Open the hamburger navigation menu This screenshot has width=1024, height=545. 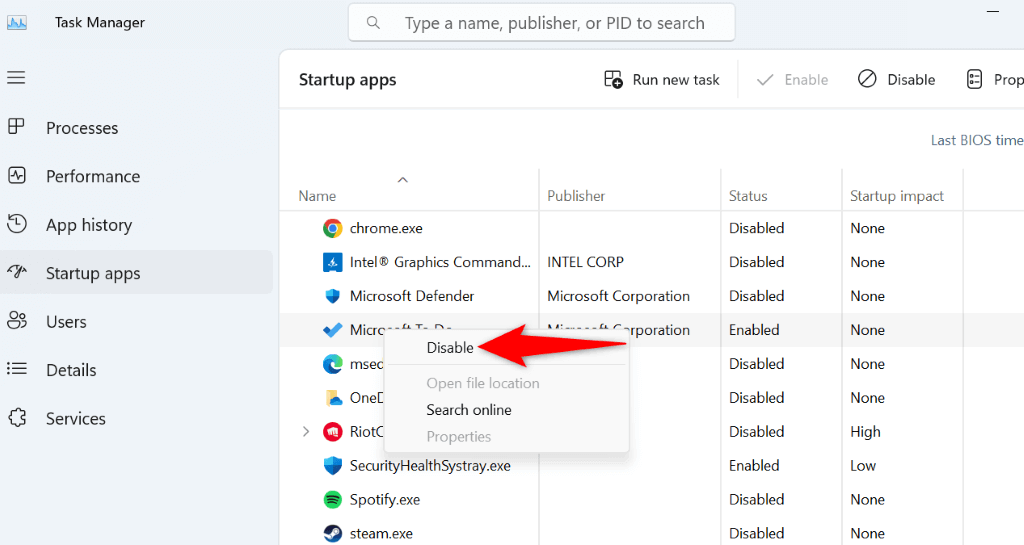[x=16, y=78]
